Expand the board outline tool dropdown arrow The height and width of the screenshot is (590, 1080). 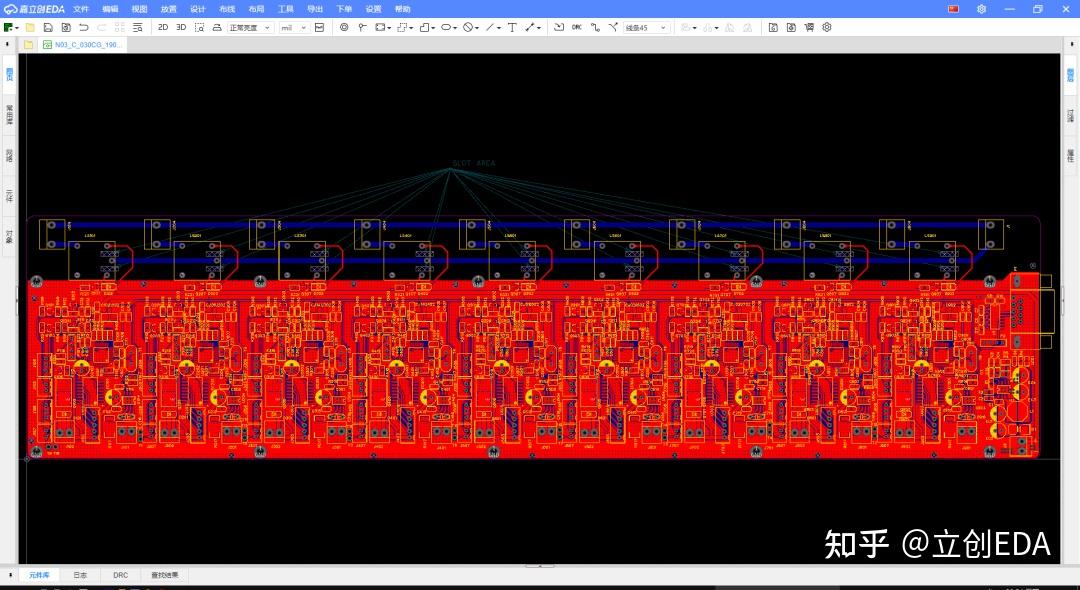tap(434, 28)
